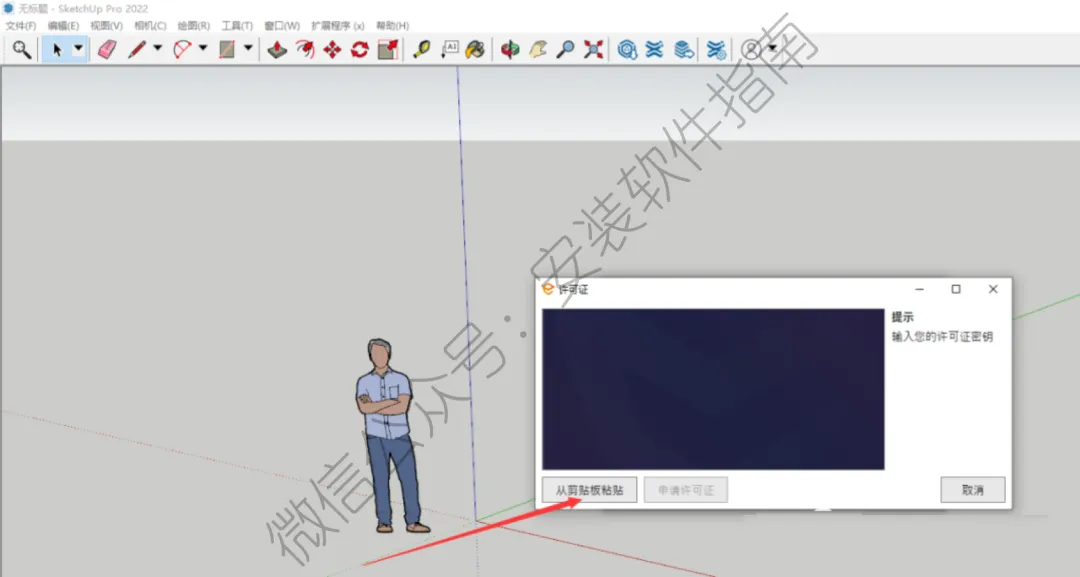Image resolution: width=1080 pixels, height=577 pixels.
Task: Select the Rectangle shape tool
Action: [227, 50]
